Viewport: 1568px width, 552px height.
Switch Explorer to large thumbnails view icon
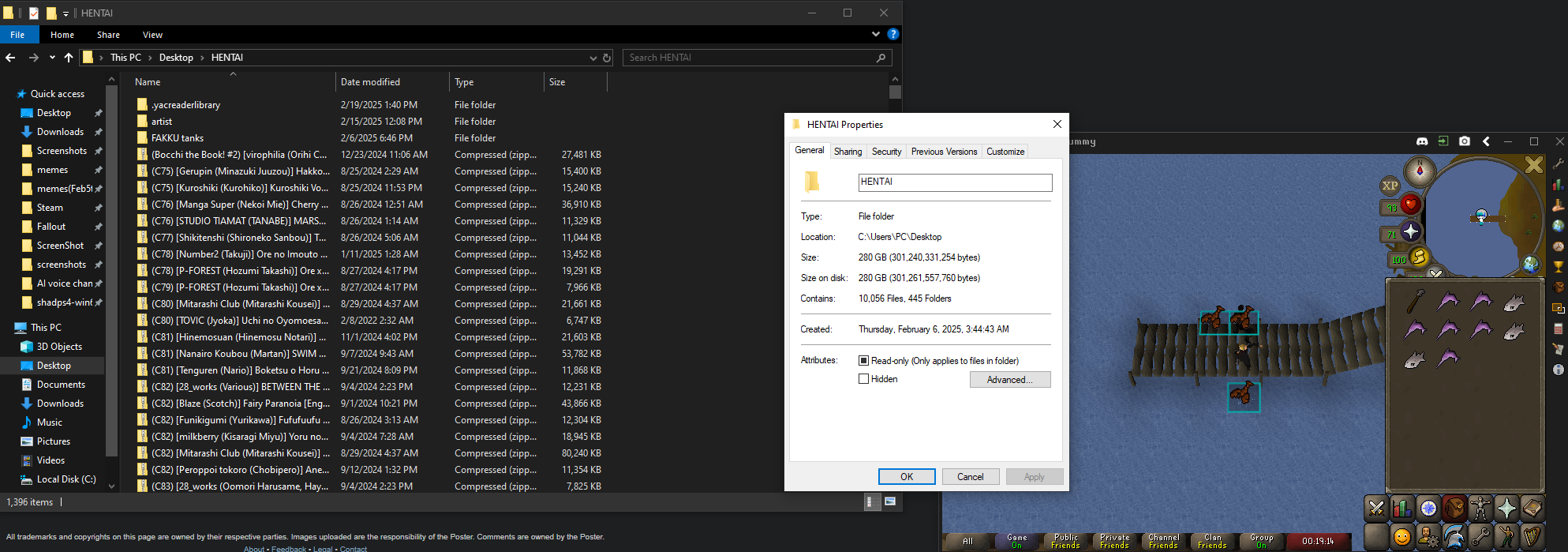890,501
